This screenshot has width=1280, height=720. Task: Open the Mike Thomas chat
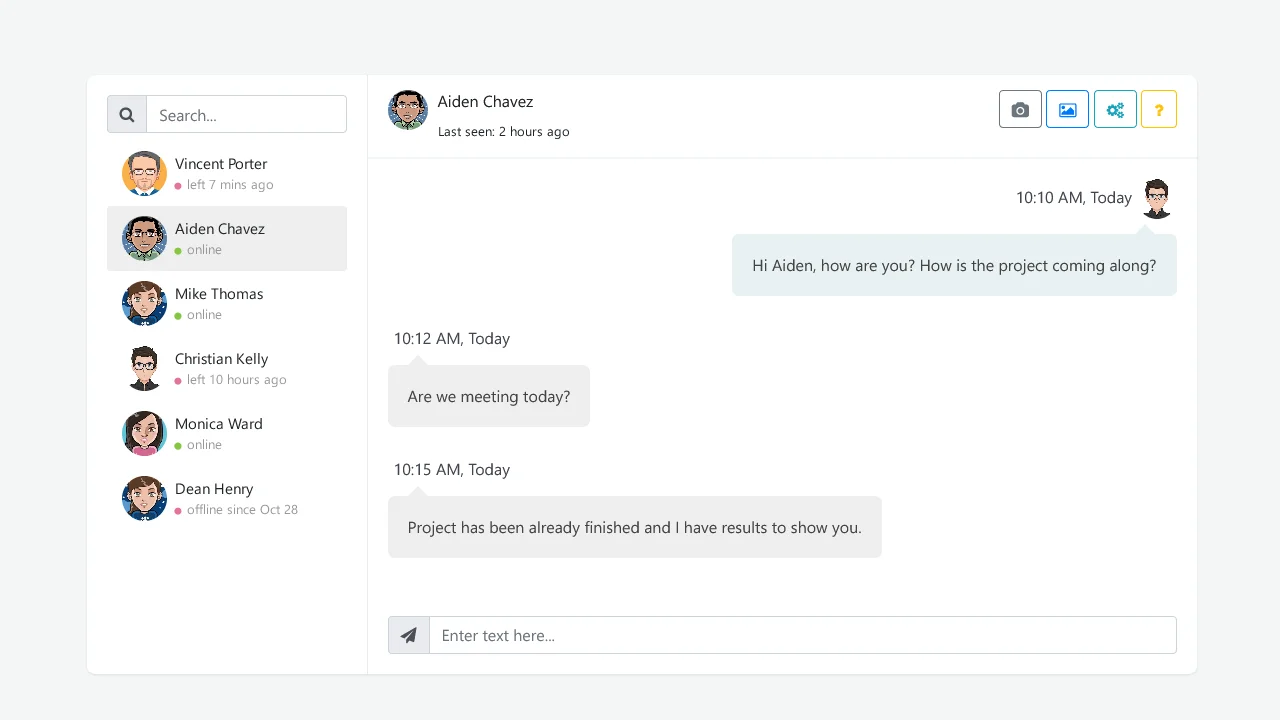click(x=227, y=303)
